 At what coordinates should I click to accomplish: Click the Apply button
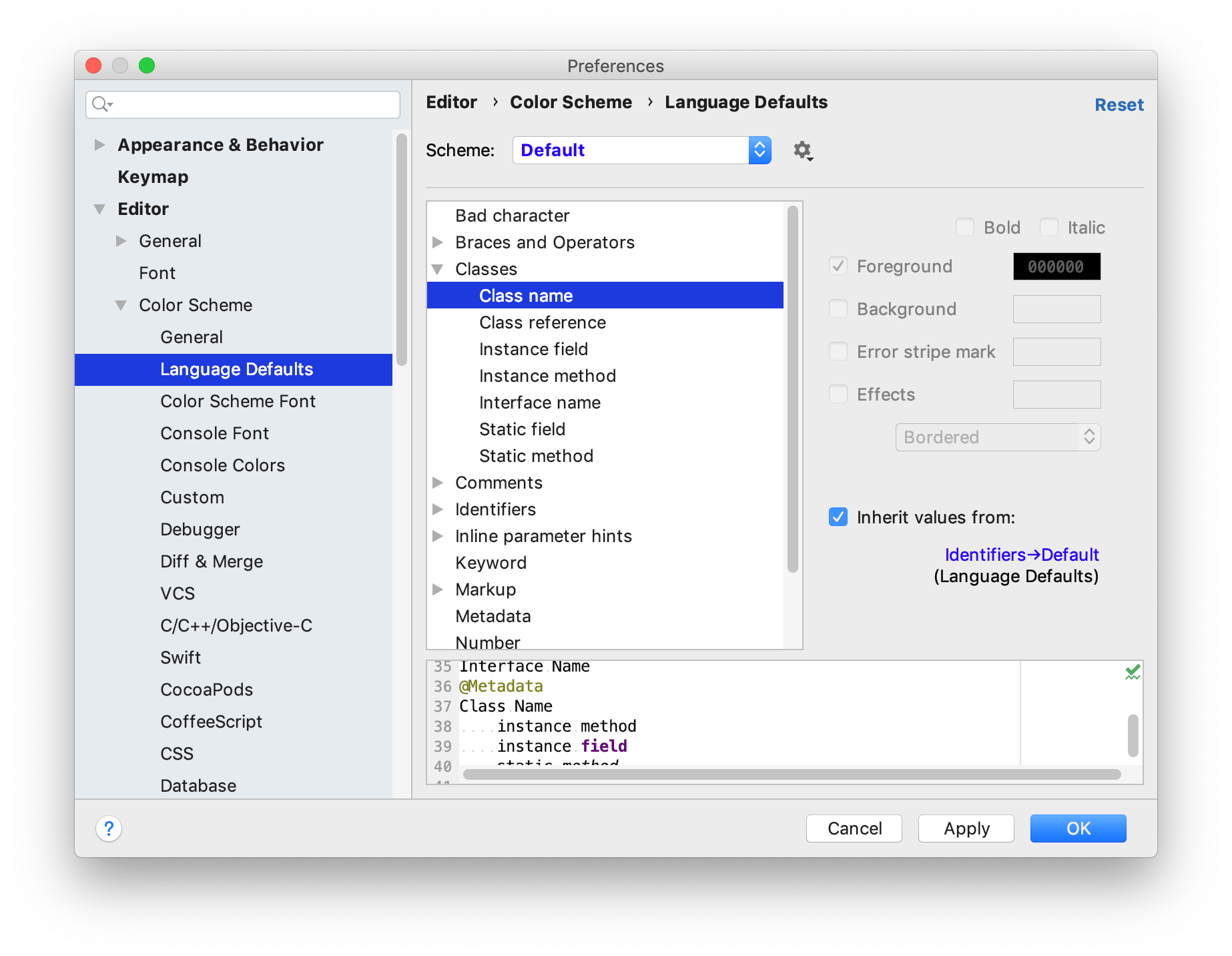(x=966, y=828)
